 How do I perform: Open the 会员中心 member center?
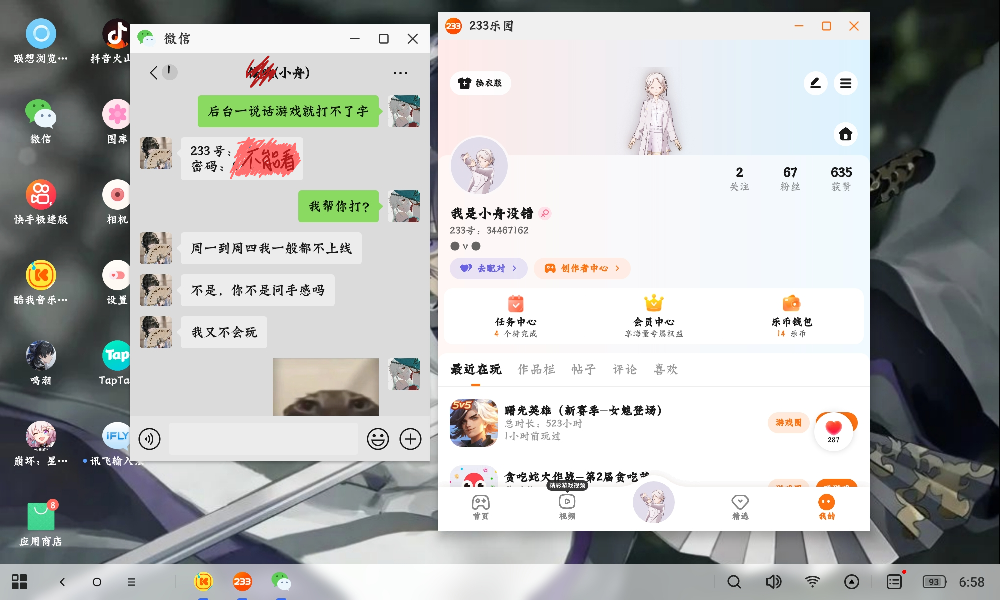pyautogui.click(x=654, y=316)
